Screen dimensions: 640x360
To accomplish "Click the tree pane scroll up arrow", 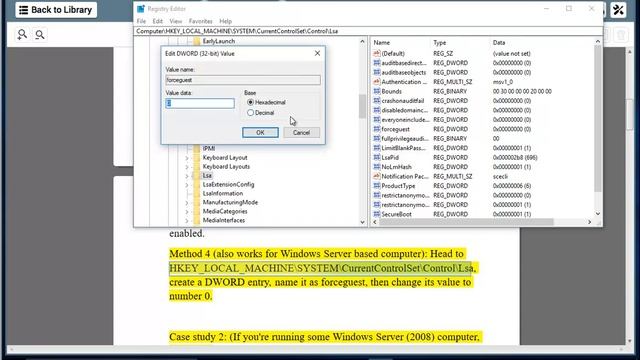I will pyautogui.click(x=362, y=42).
